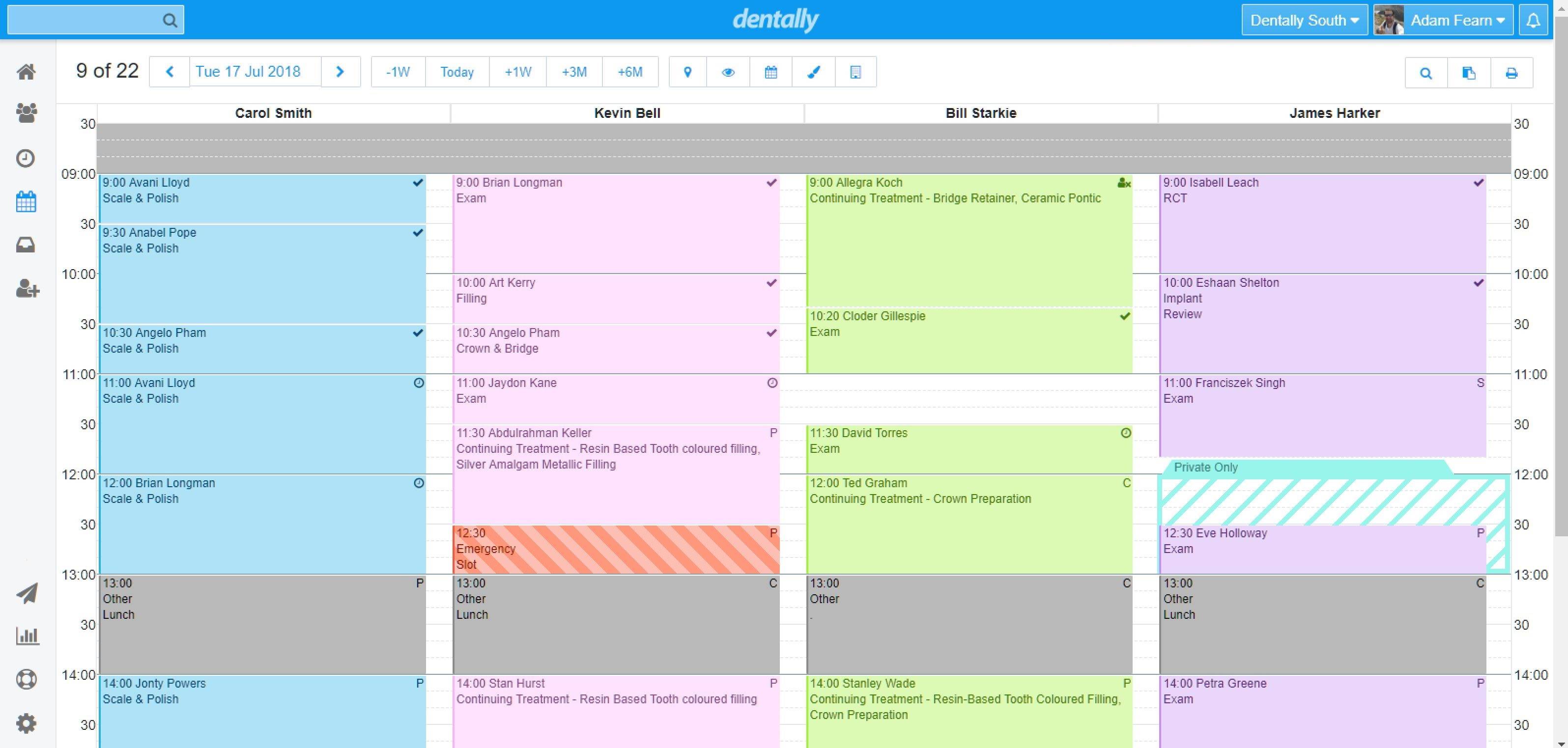Click the map pin location toolbar button
The height and width of the screenshot is (748, 1568).
pos(687,72)
